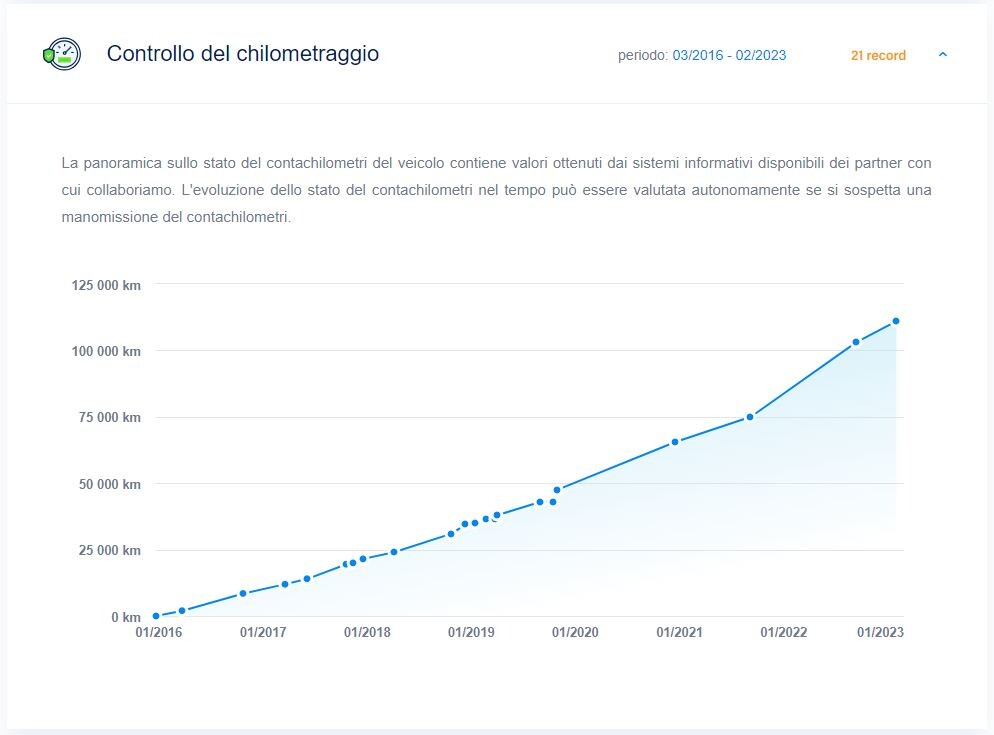Screen dimensions: 994x735
Task: Click the 01/2019 date label
Action: point(471,632)
